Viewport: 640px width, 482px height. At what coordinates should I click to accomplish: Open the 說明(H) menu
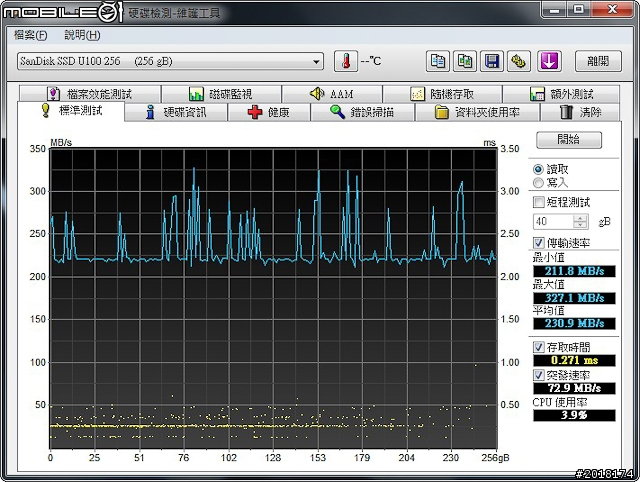pos(81,35)
